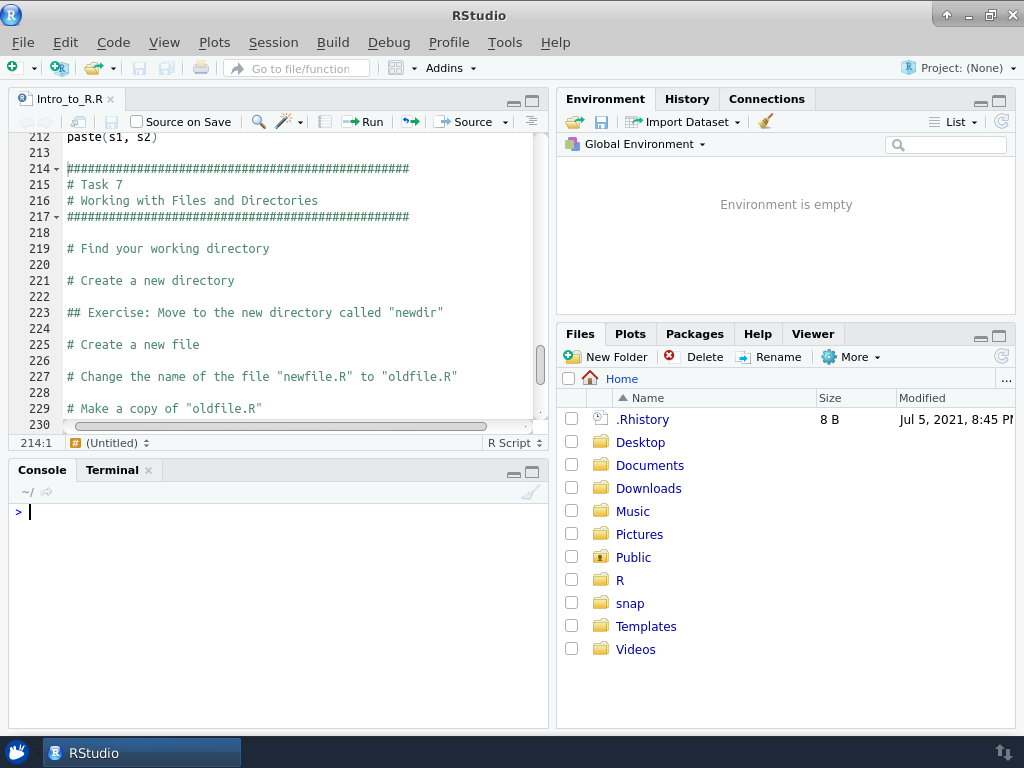This screenshot has height=768, width=1024.
Task: Refresh the Files pane listing
Action: click(1001, 357)
